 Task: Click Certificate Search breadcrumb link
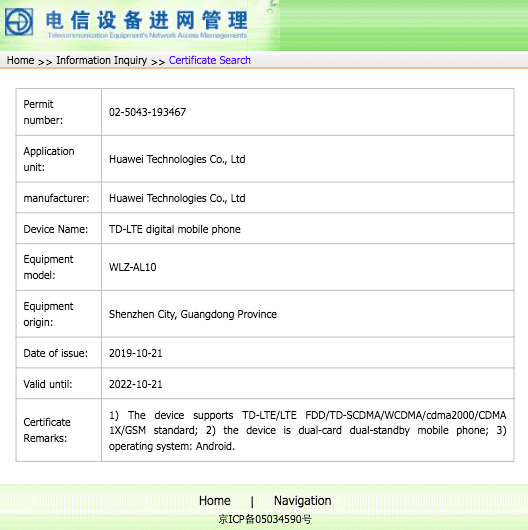tap(210, 60)
